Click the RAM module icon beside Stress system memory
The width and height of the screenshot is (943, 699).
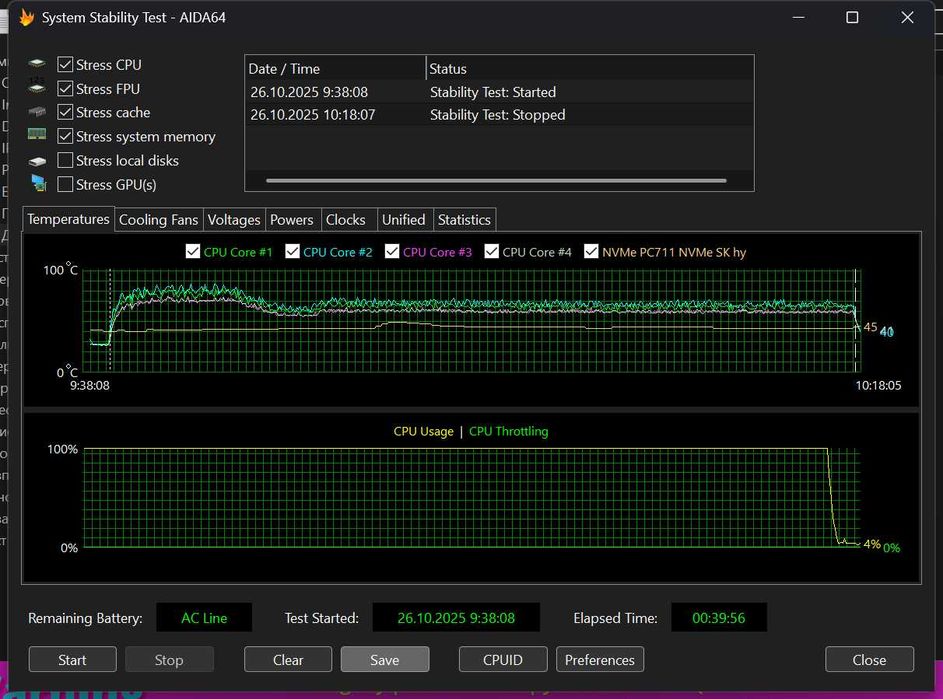[x=37, y=135]
